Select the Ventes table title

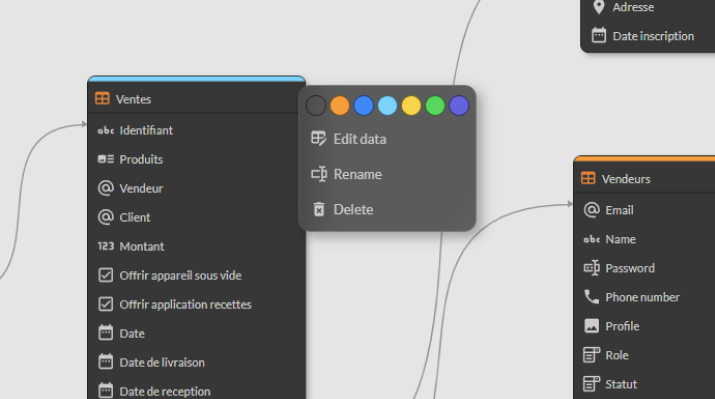[133, 99]
